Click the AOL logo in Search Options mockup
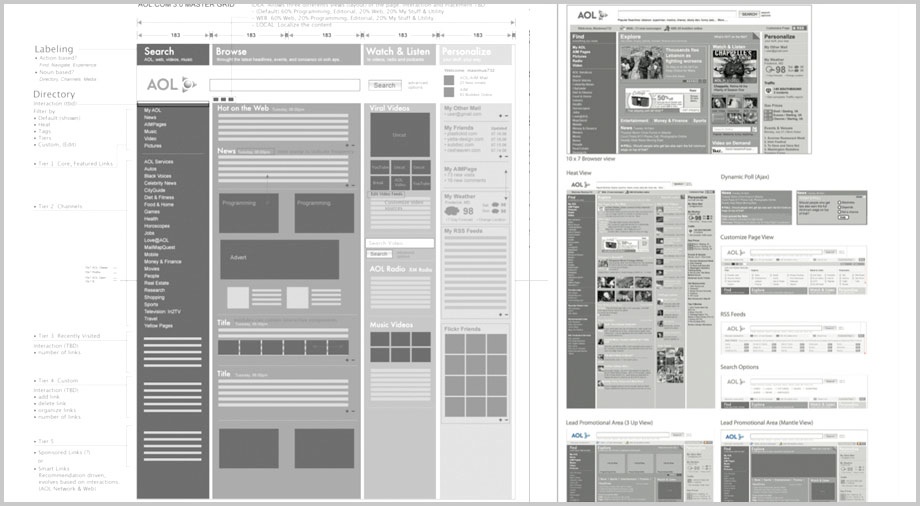Screen dimensions: 920x506 (x=735, y=381)
